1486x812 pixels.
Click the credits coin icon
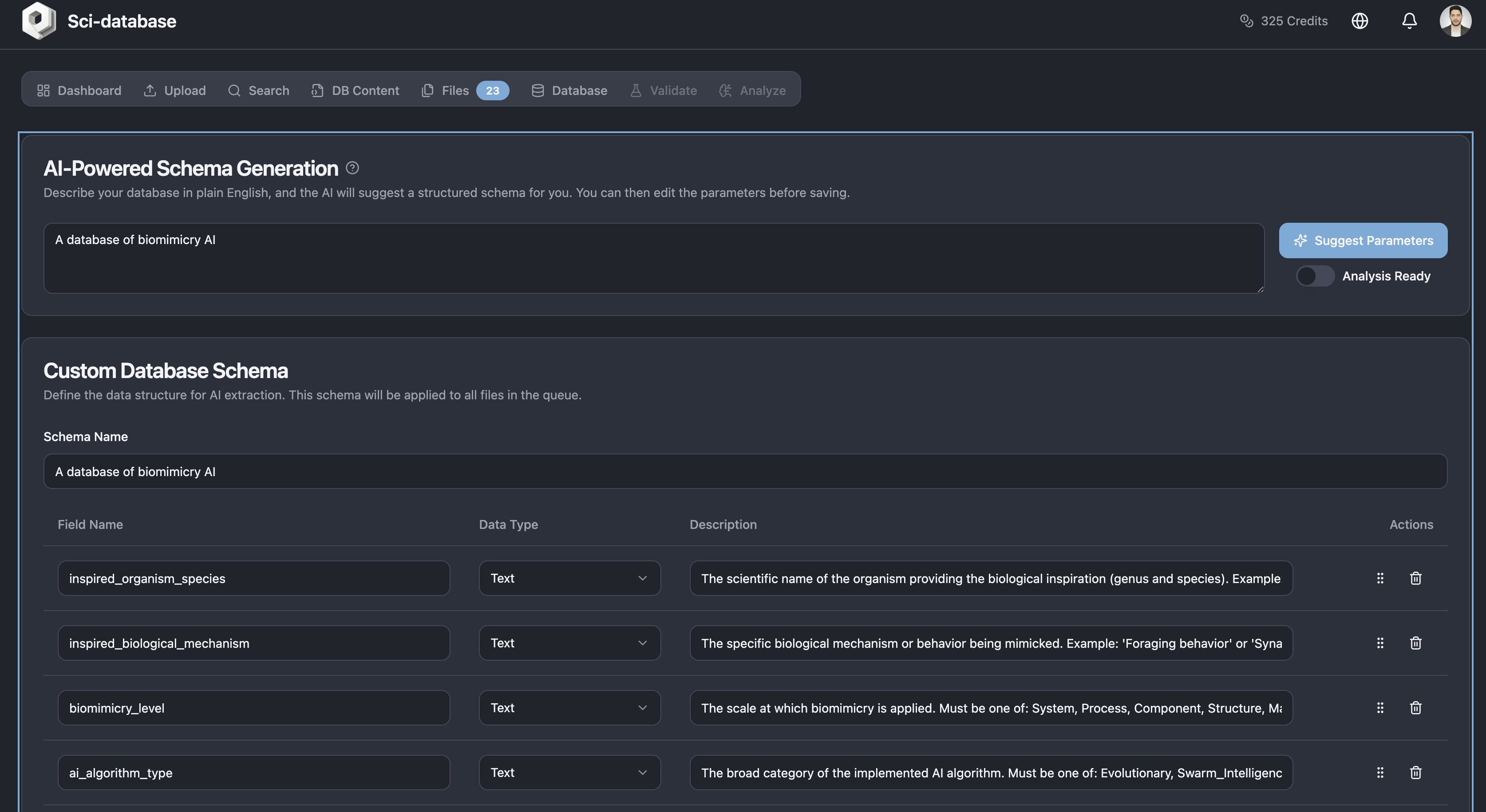pyautogui.click(x=1247, y=21)
